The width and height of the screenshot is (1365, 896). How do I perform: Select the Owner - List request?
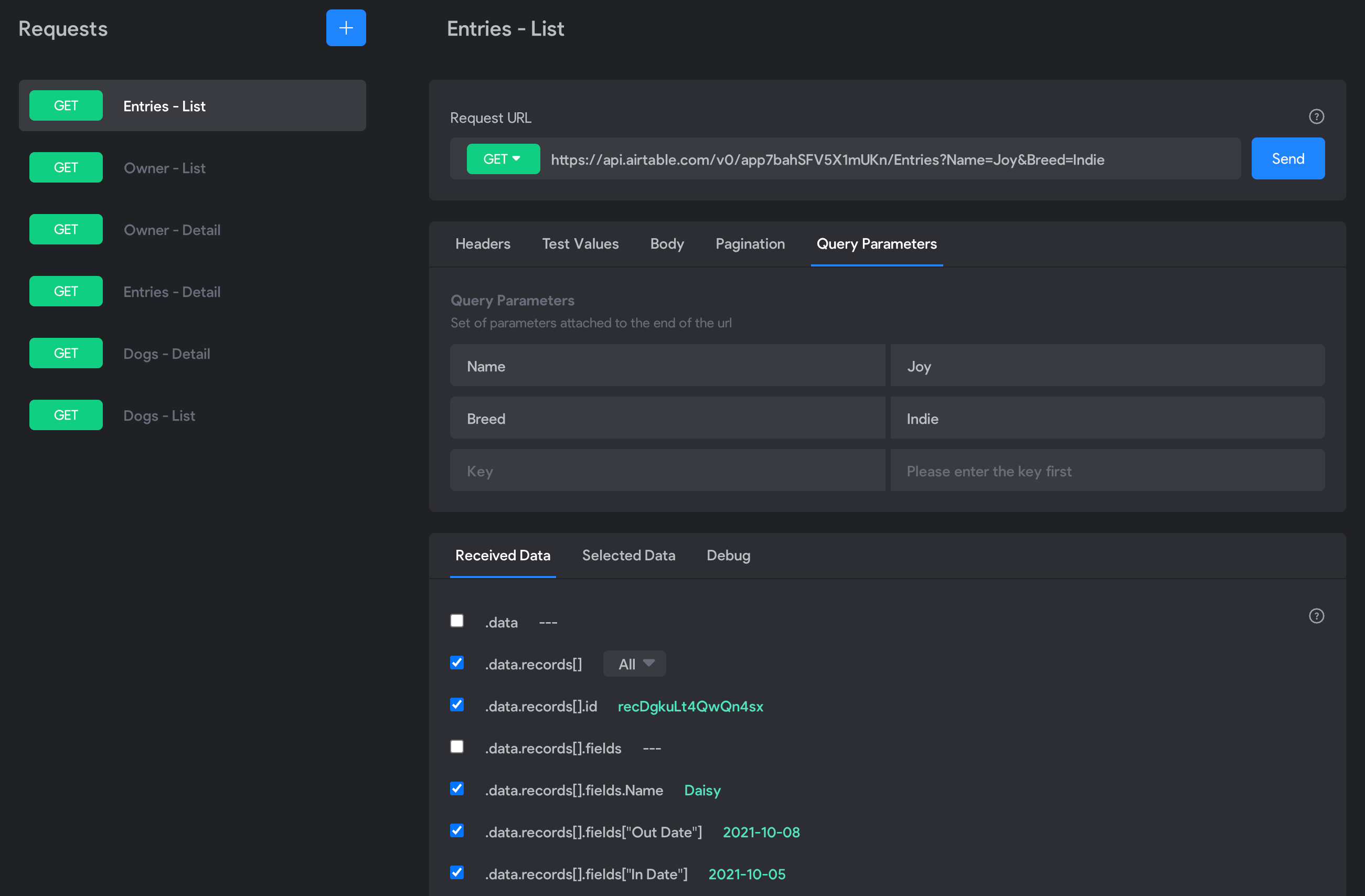[x=192, y=167]
